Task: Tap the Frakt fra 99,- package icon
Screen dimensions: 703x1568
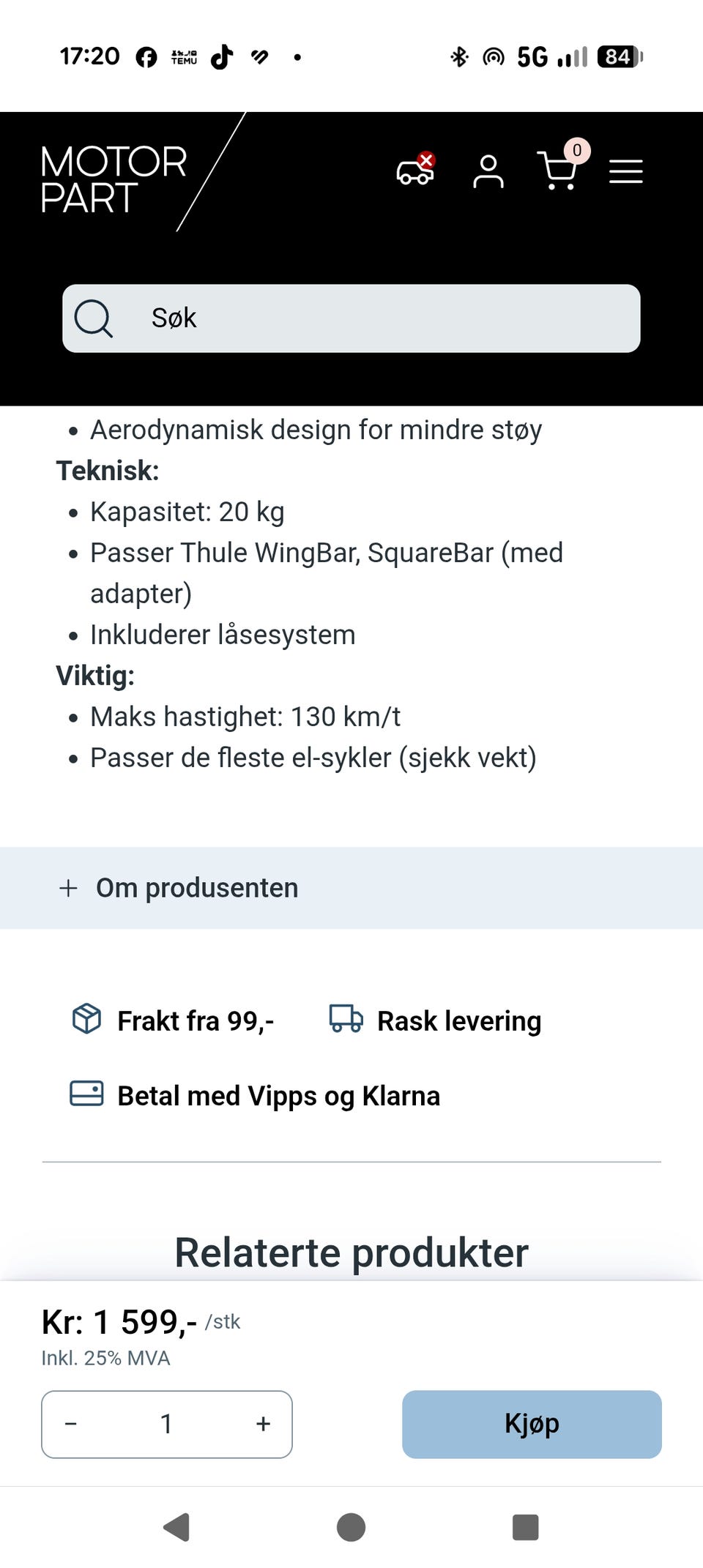Action: [86, 1018]
